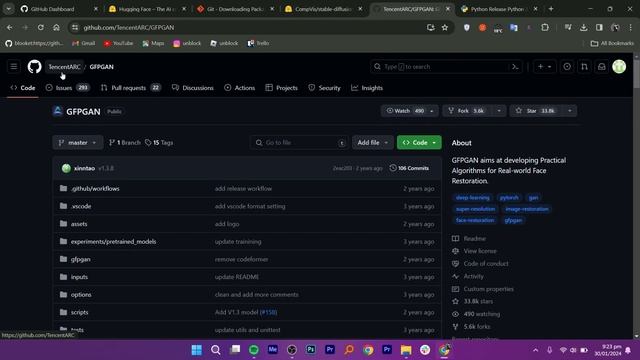Switch to the GitHub Dashboard browser tab
This screenshot has width=640, height=360.
click(59, 9)
